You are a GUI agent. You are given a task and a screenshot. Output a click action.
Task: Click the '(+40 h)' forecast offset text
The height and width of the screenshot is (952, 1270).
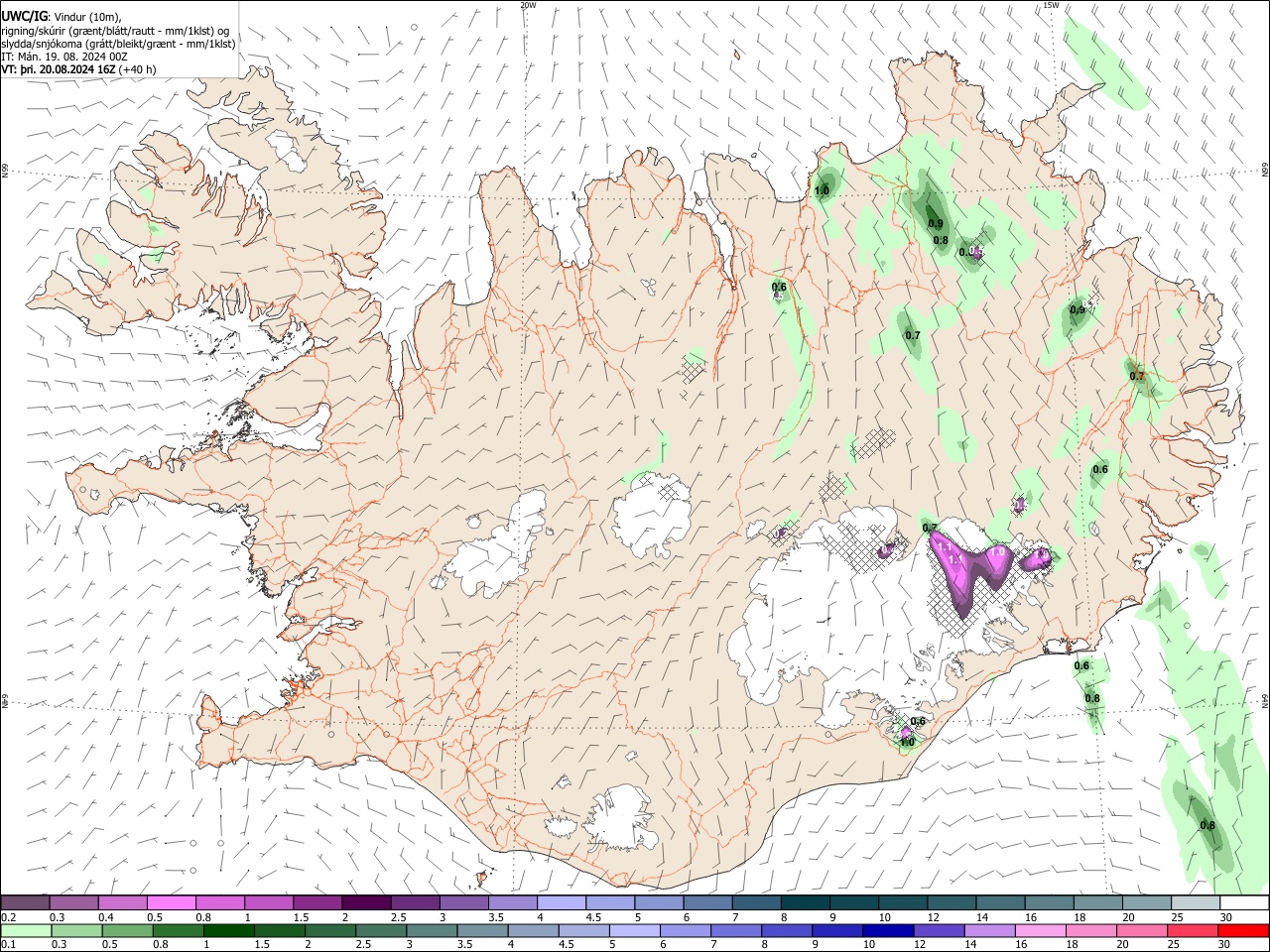click(138, 69)
